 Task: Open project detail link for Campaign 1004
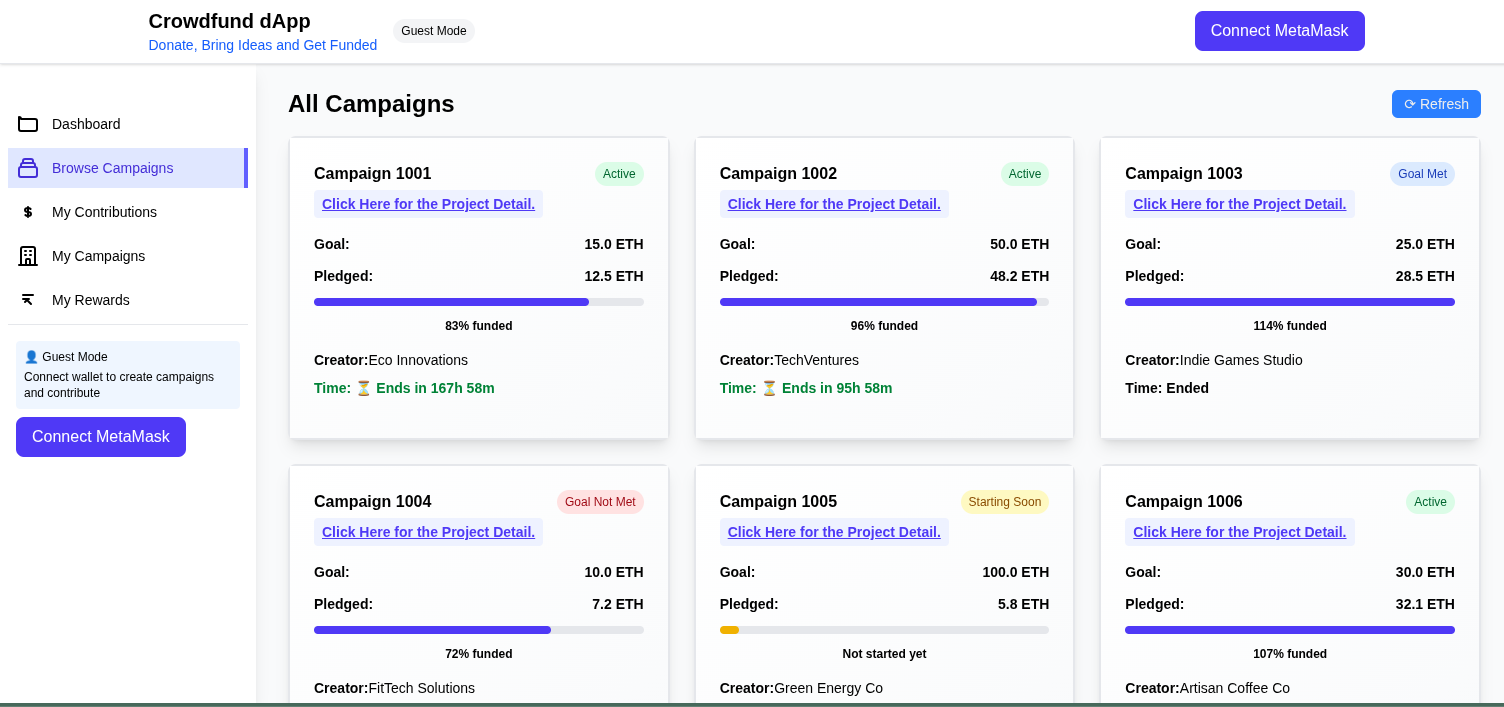(428, 532)
